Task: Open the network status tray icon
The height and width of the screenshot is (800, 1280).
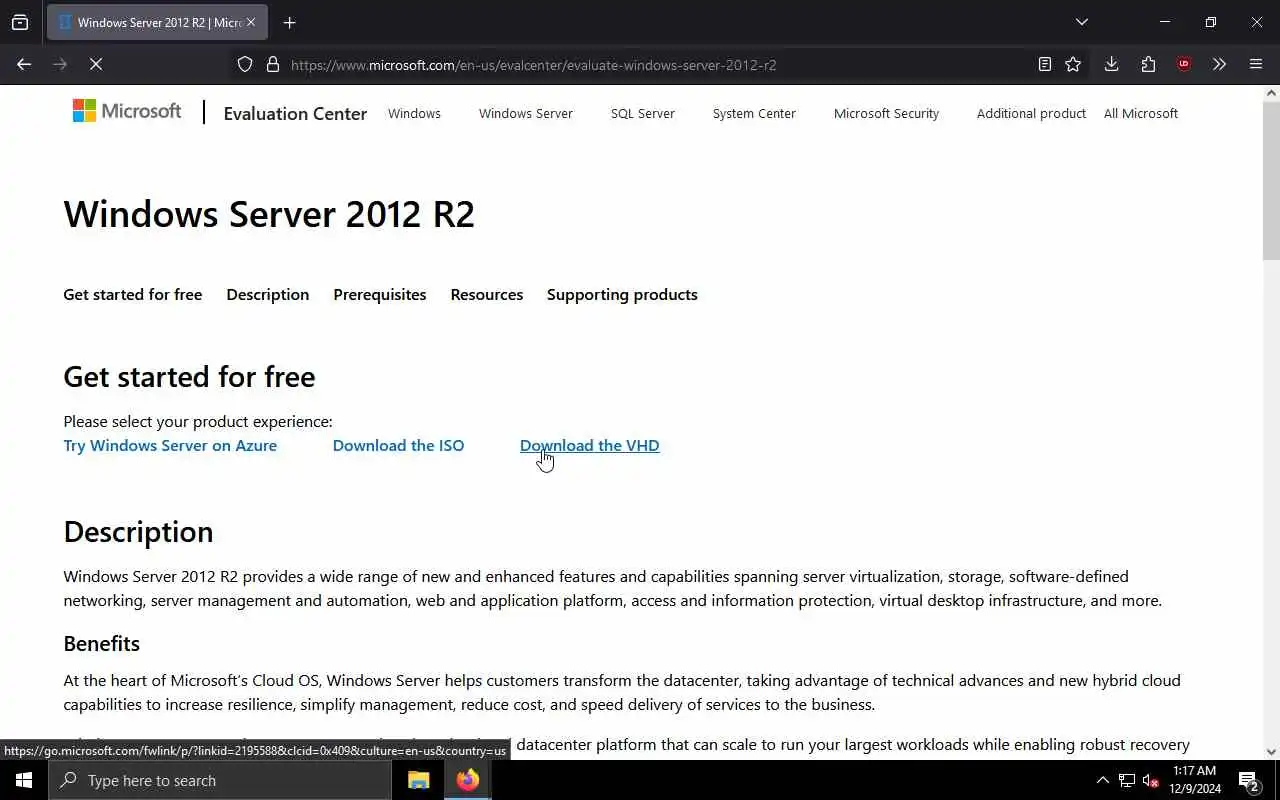Action: [1127, 780]
